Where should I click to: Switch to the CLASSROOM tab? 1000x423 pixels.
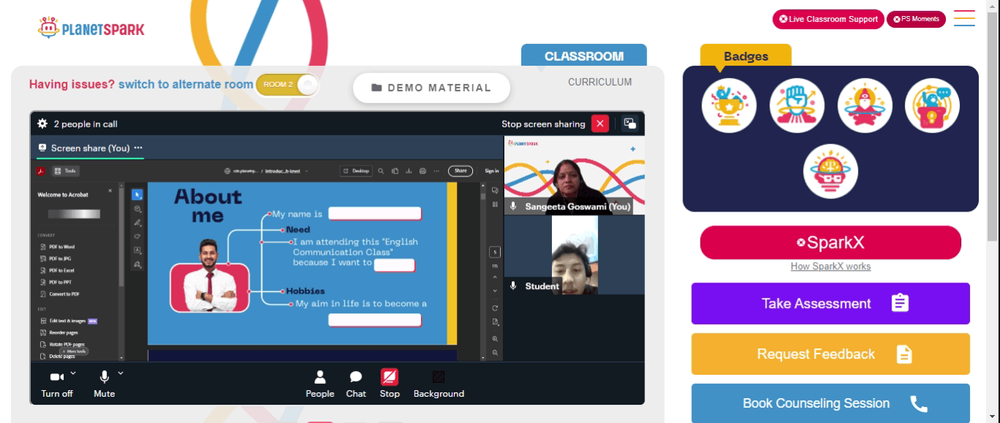[x=584, y=56]
